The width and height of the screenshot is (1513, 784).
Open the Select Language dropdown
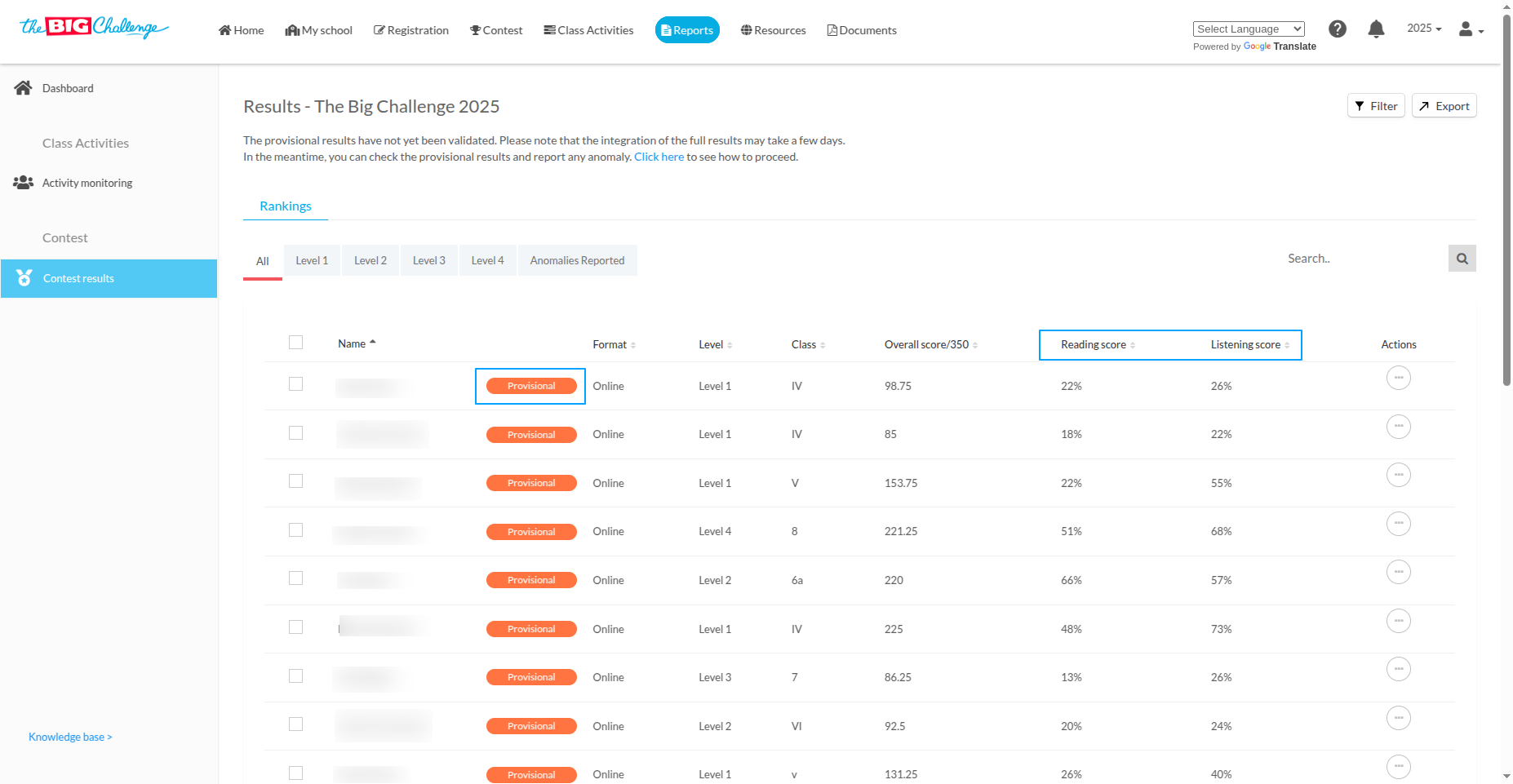pyautogui.click(x=1249, y=29)
